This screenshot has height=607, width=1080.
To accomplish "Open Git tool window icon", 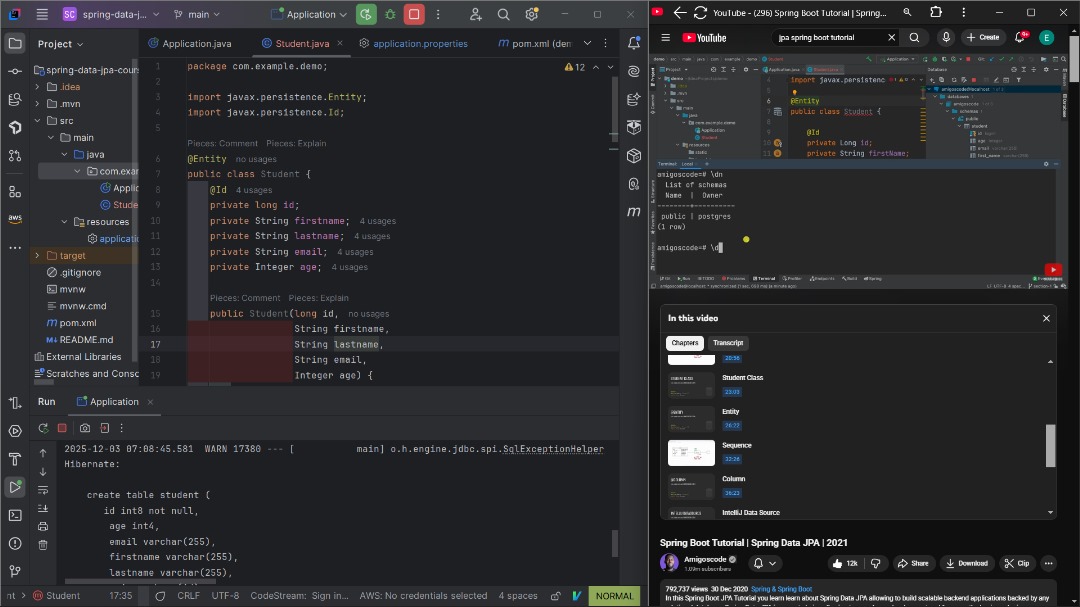I will point(14,571).
